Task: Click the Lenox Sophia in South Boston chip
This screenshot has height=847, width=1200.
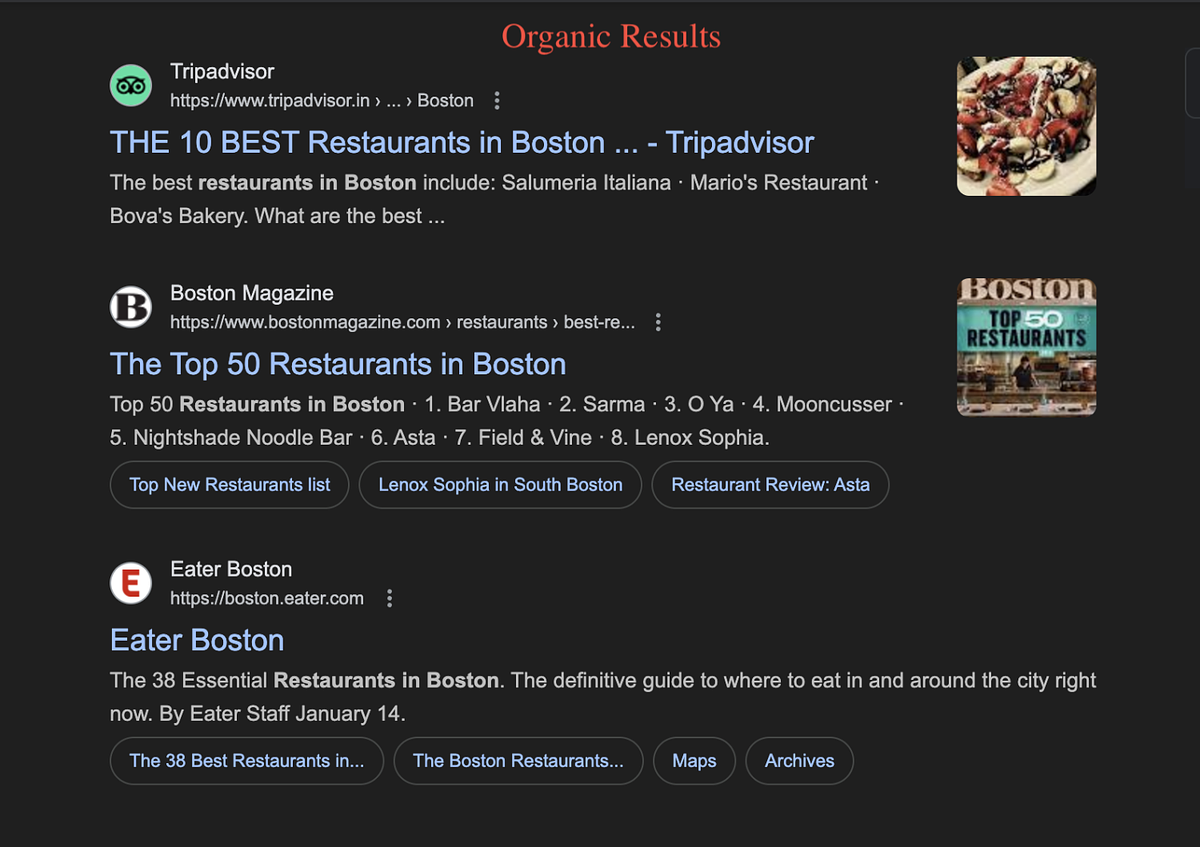Action: [500, 484]
